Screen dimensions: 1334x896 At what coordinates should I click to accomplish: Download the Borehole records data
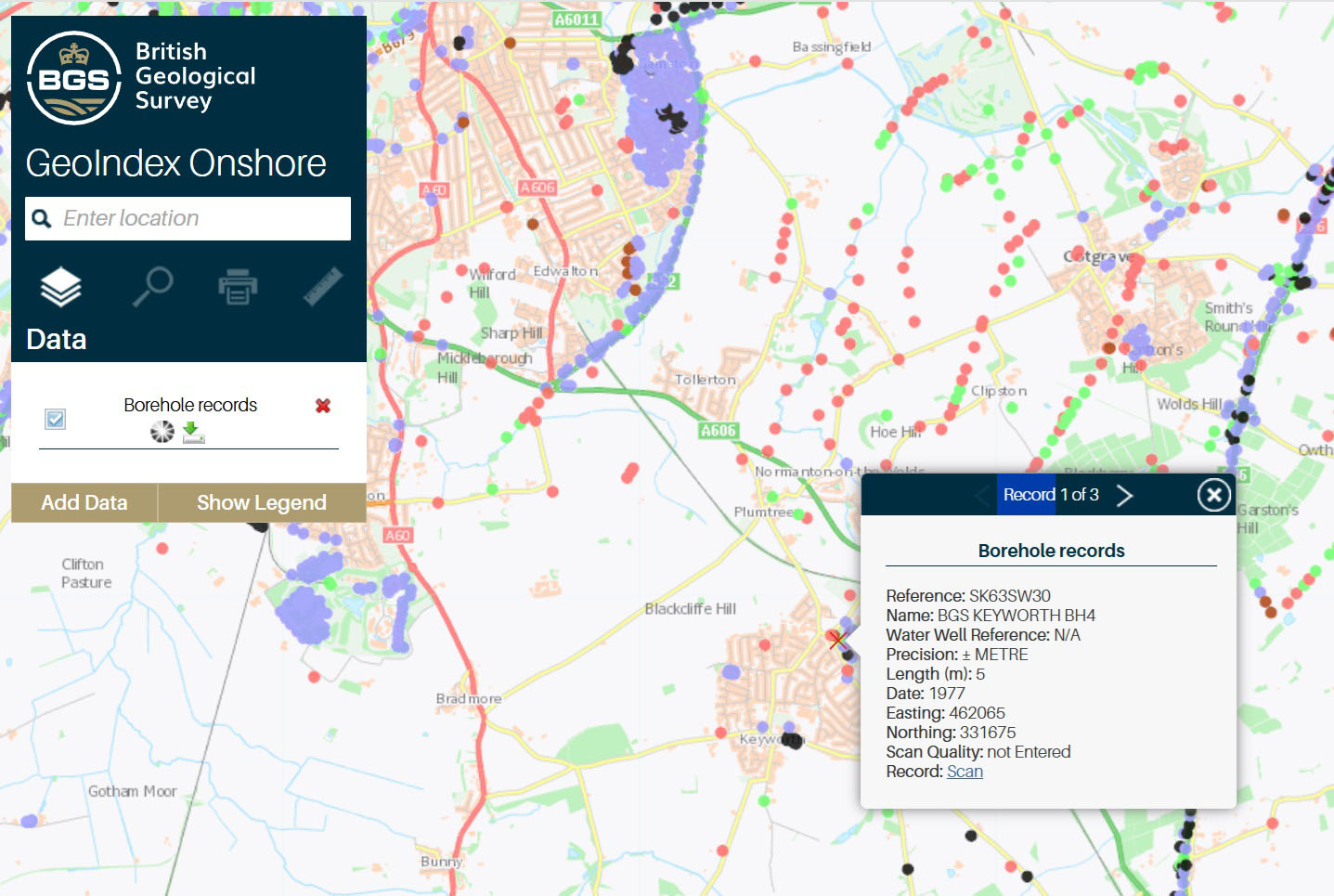[x=192, y=431]
